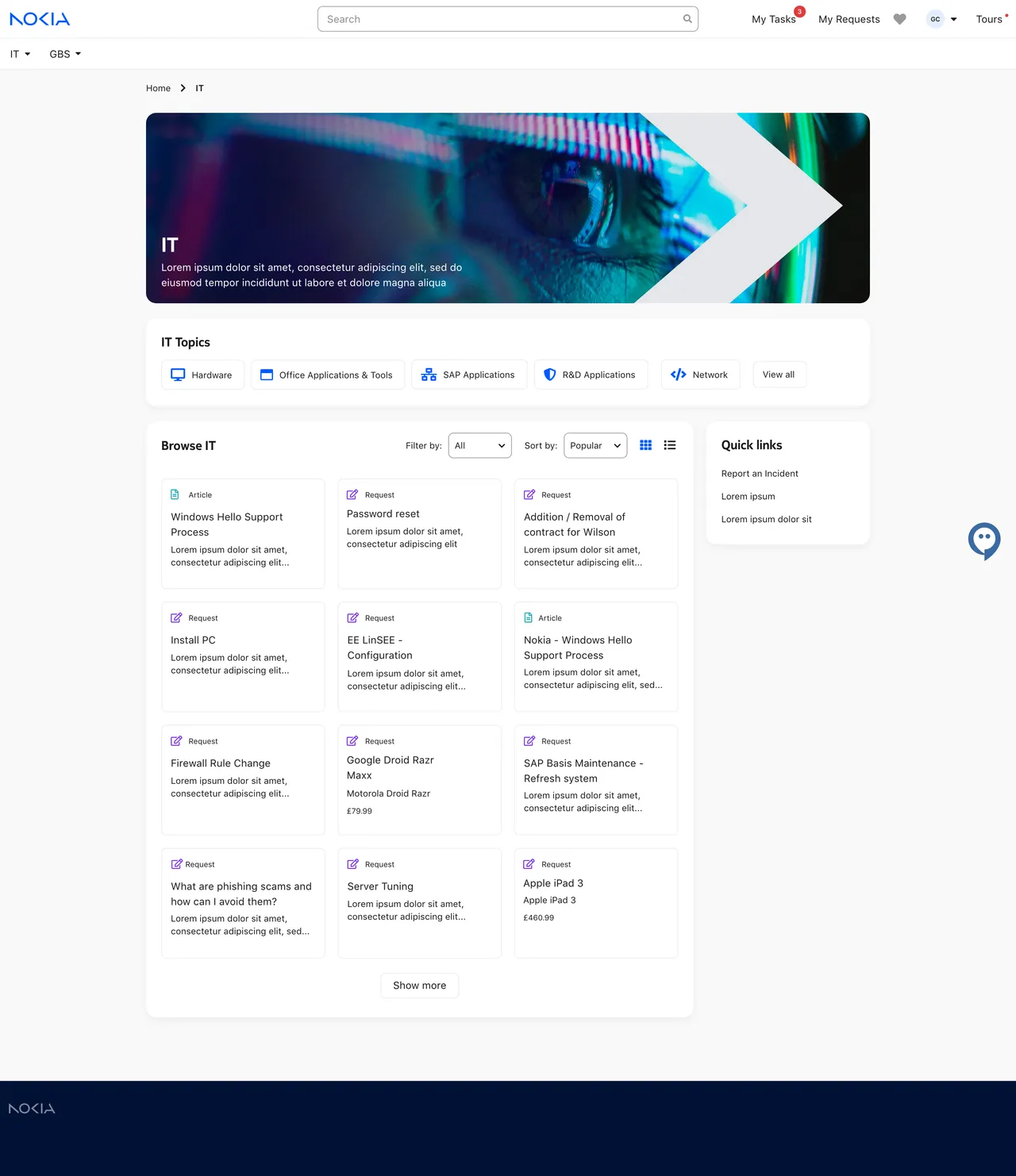
Task: Click the chat feedback bubble icon
Action: point(984,540)
